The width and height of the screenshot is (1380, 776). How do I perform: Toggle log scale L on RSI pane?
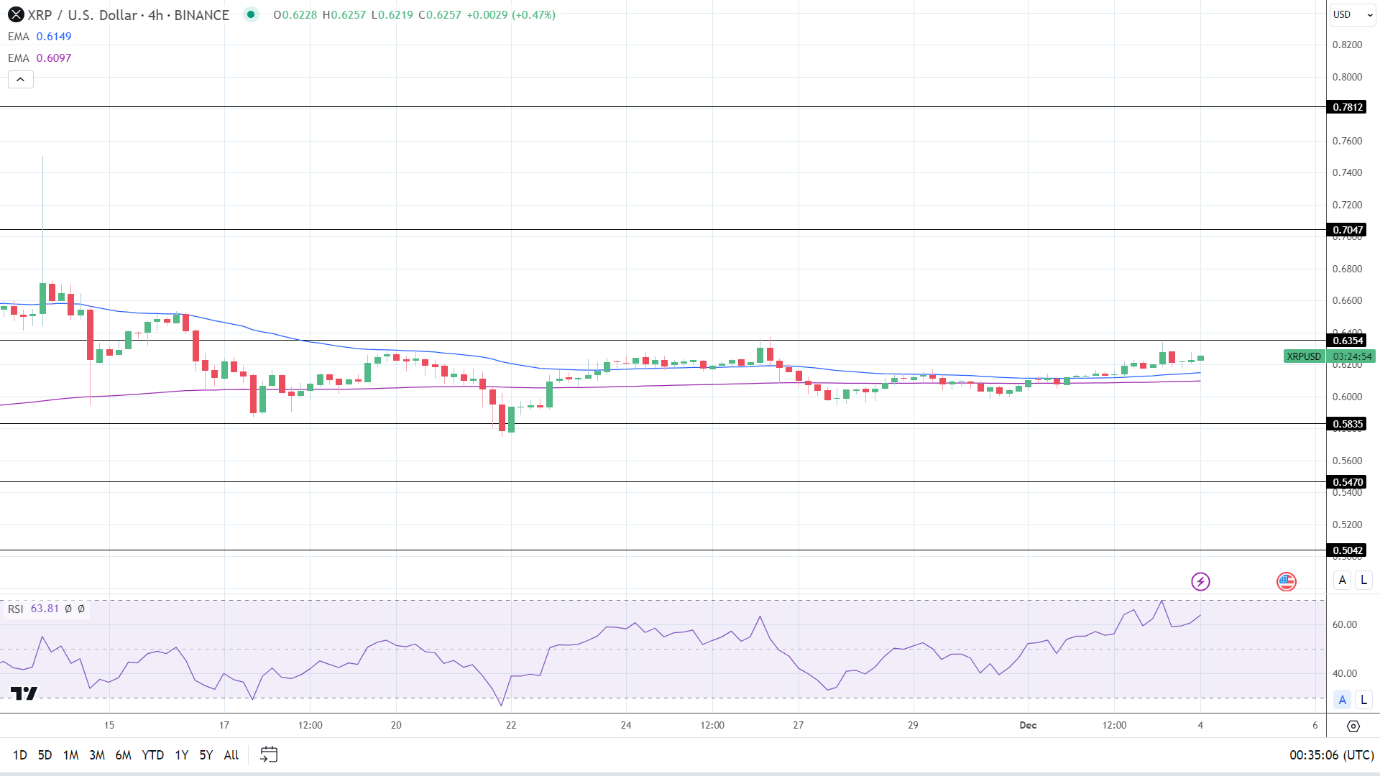1363,699
